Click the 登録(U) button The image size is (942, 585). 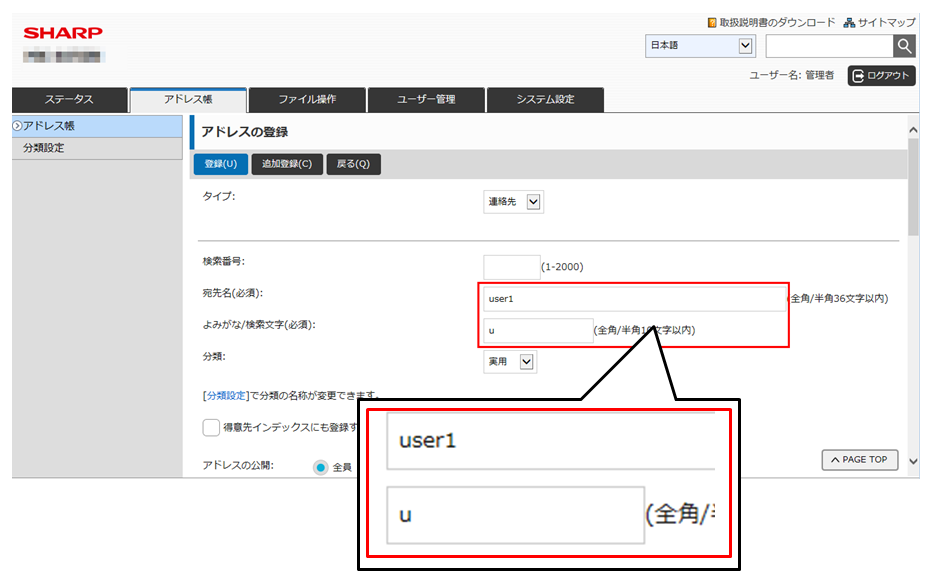pyautogui.click(x=220, y=164)
